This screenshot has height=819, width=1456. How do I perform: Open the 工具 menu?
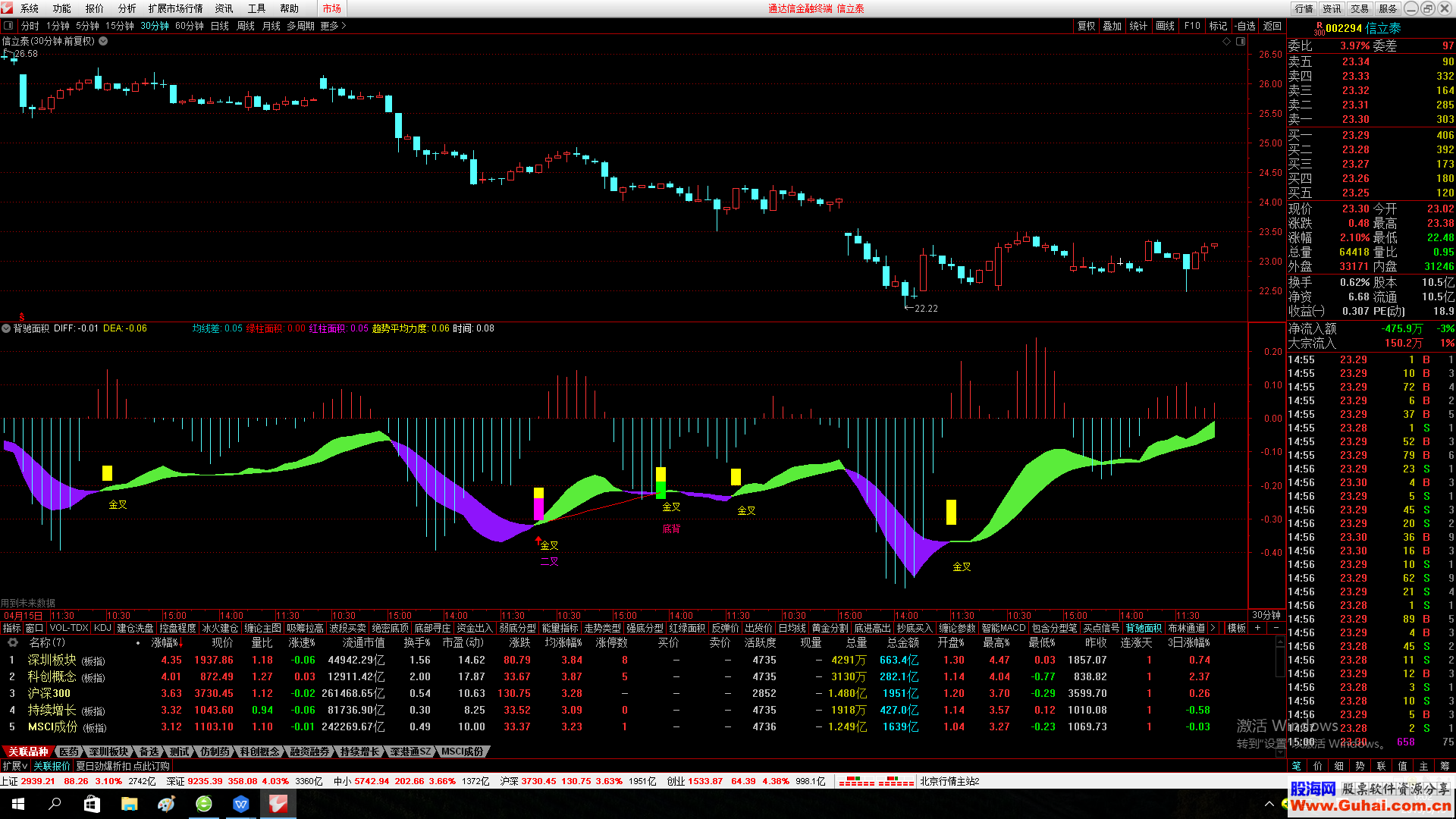pyautogui.click(x=256, y=8)
